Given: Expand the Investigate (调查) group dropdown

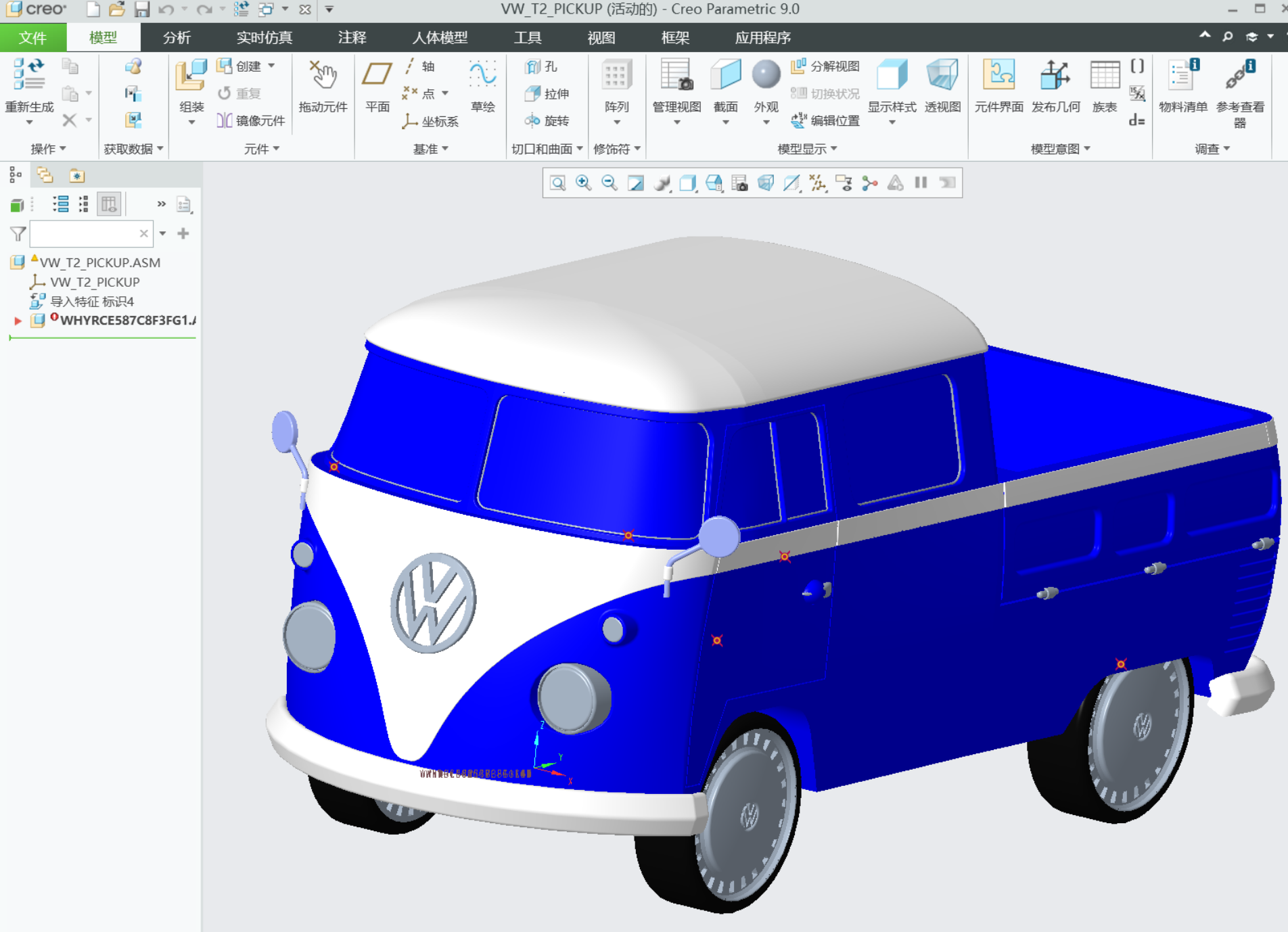Looking at the screenshot, I should tap(1212, 149).
